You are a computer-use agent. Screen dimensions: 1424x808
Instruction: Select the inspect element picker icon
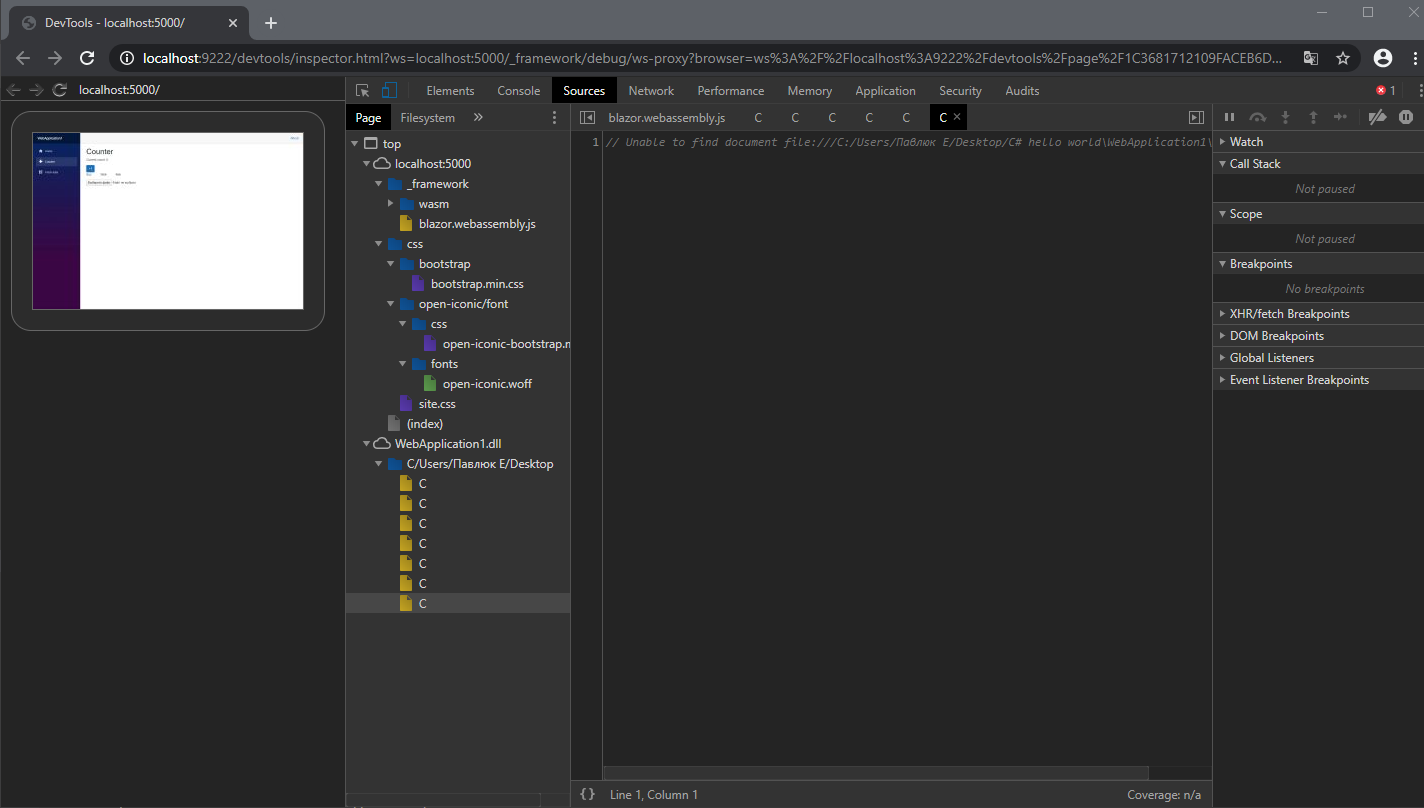(362, 90)
